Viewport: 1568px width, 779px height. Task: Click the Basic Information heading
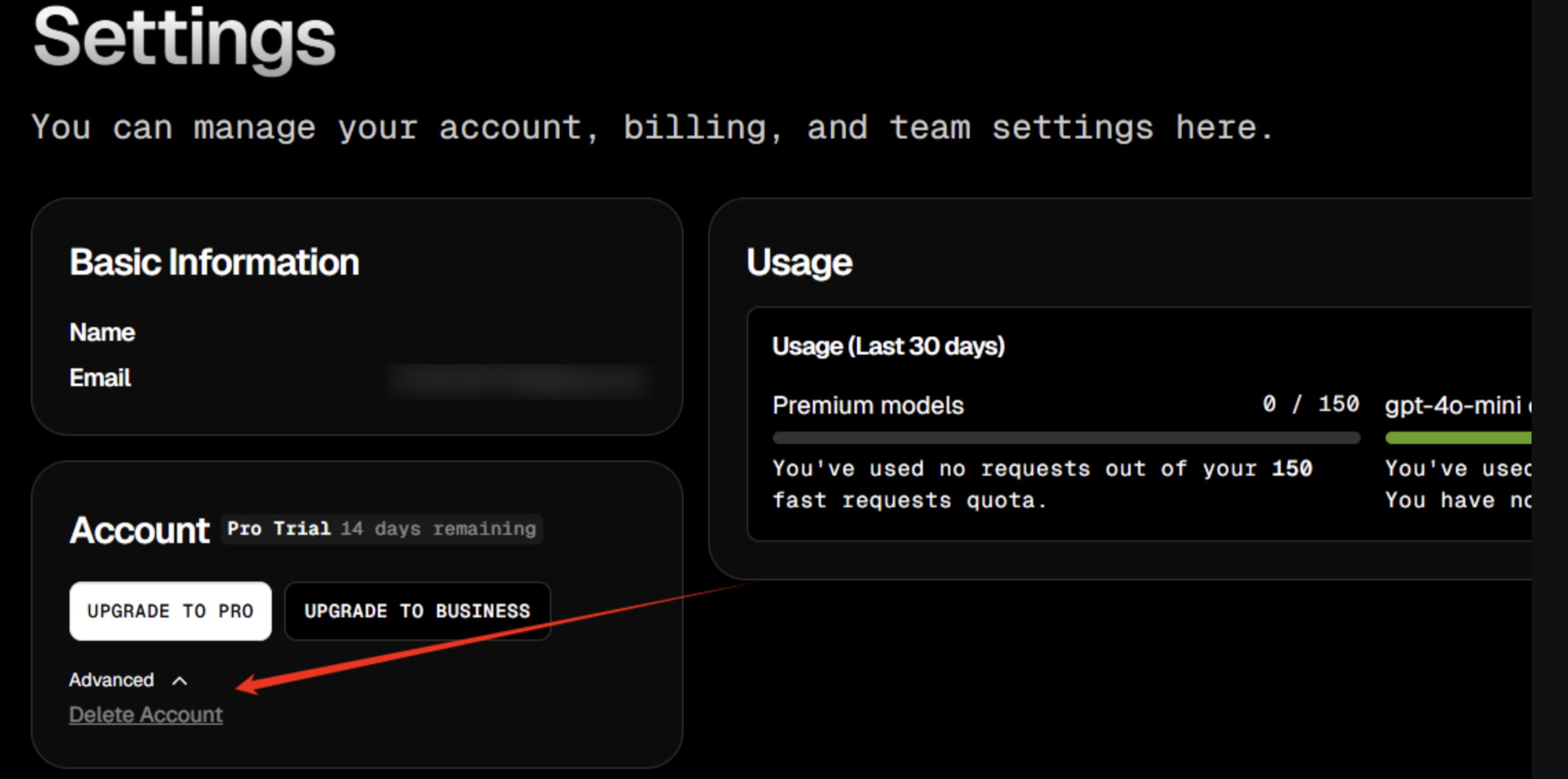[214, 262]
